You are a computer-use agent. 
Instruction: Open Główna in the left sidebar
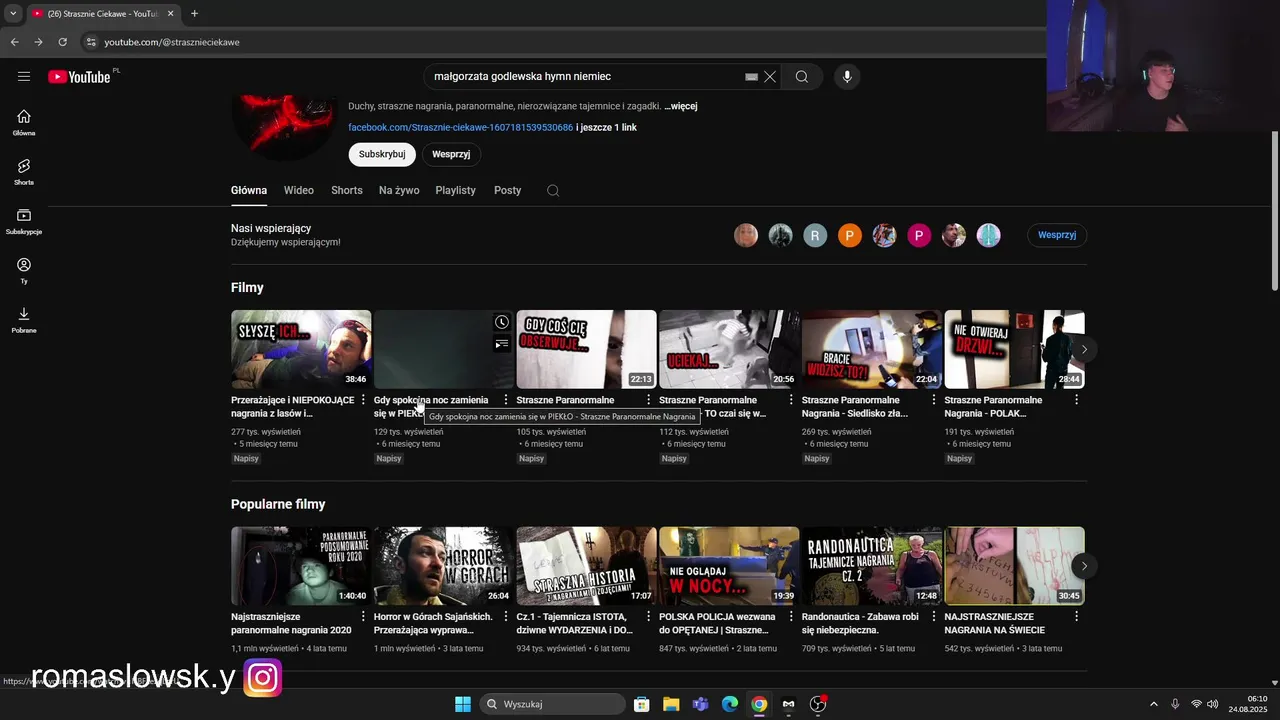[24, 122]
